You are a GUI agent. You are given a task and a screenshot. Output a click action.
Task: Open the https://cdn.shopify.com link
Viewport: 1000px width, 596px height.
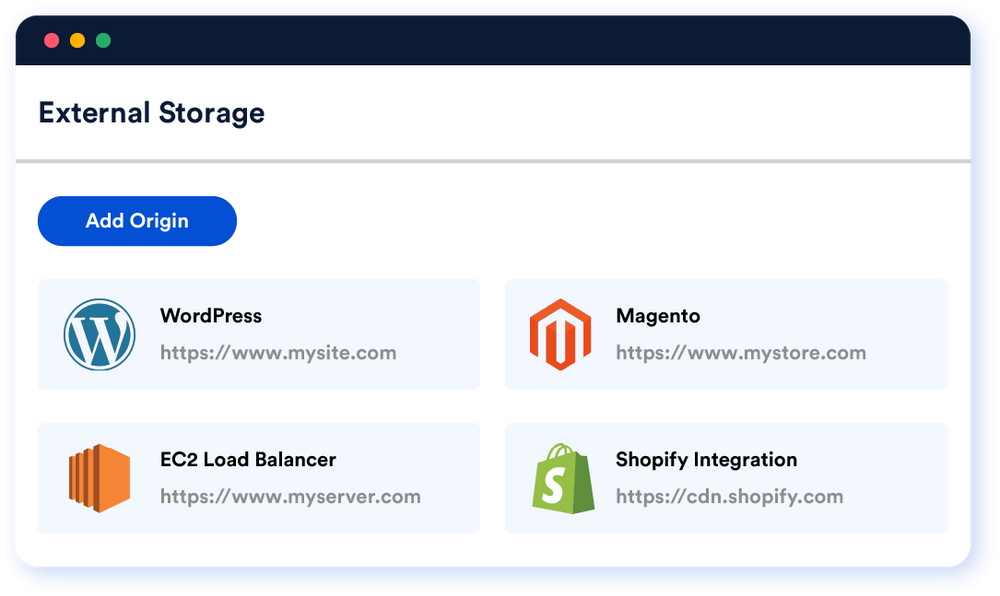coord(730,497)
